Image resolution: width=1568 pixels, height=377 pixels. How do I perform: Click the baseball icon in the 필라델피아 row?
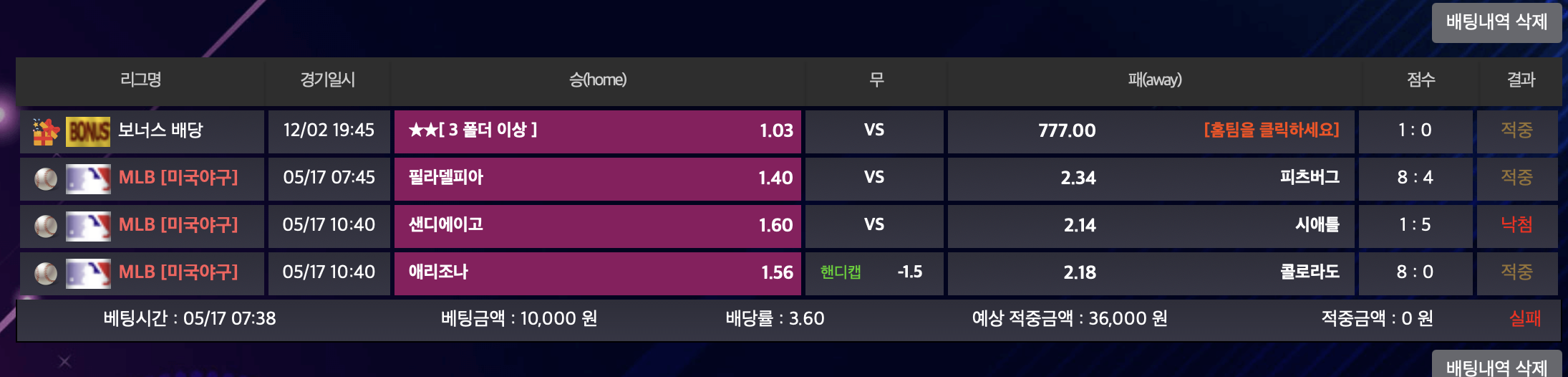coord(46,178)
